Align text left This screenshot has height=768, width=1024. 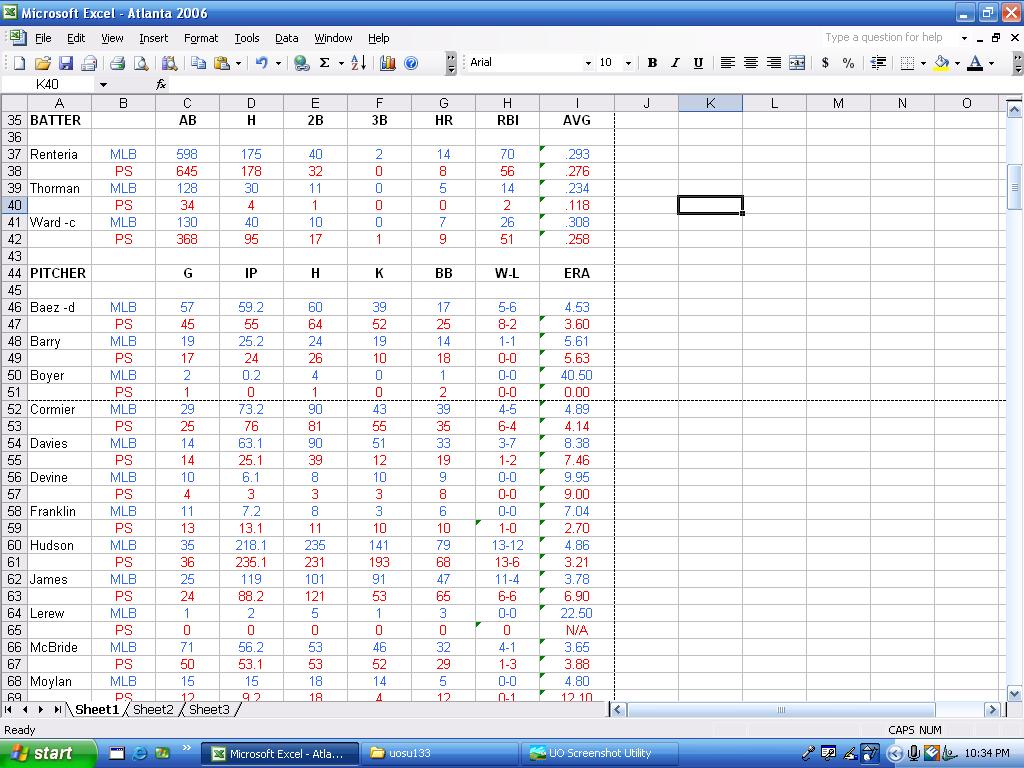[728, 63]
